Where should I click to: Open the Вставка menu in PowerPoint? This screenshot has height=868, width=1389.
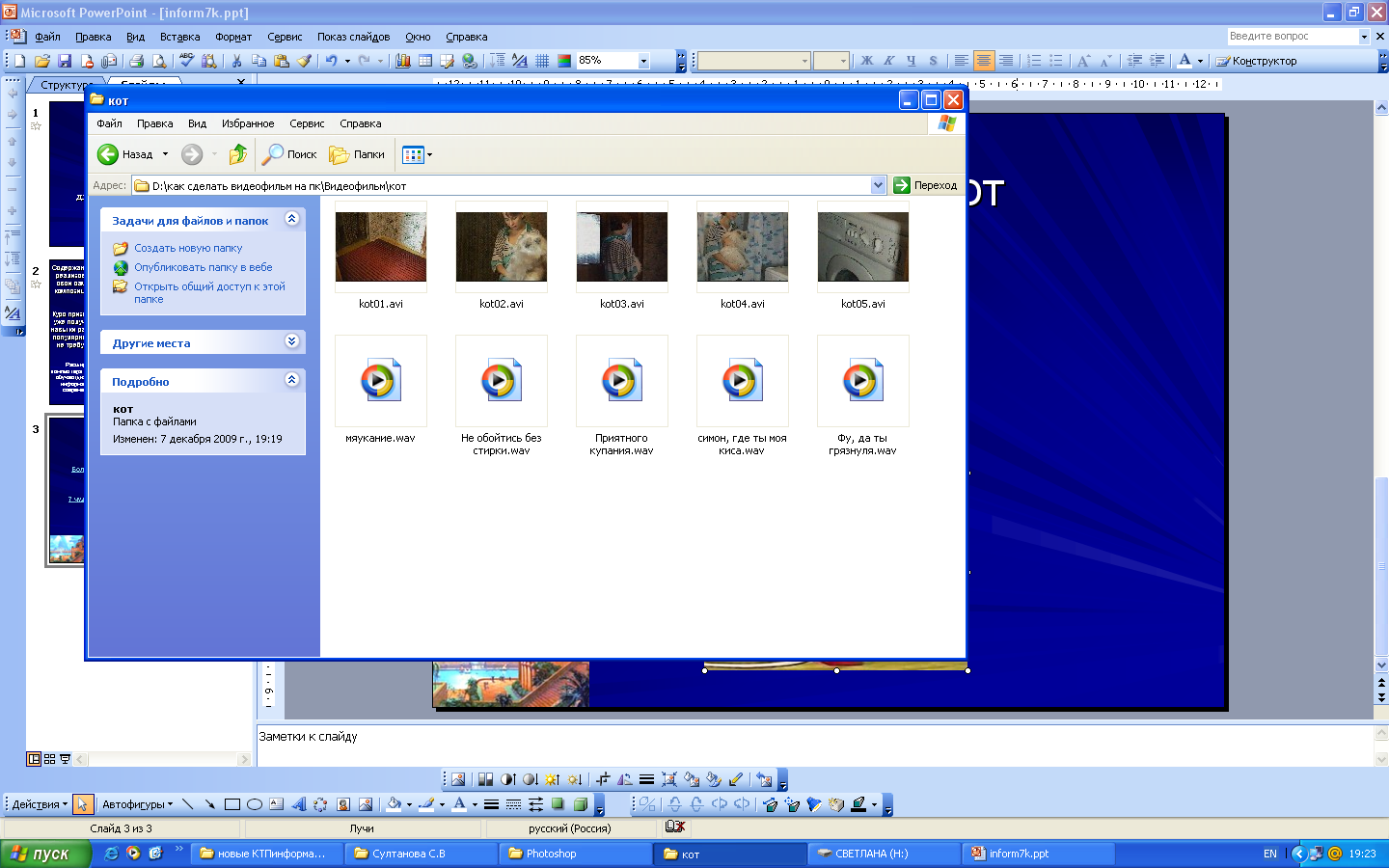tap(180, 37)
